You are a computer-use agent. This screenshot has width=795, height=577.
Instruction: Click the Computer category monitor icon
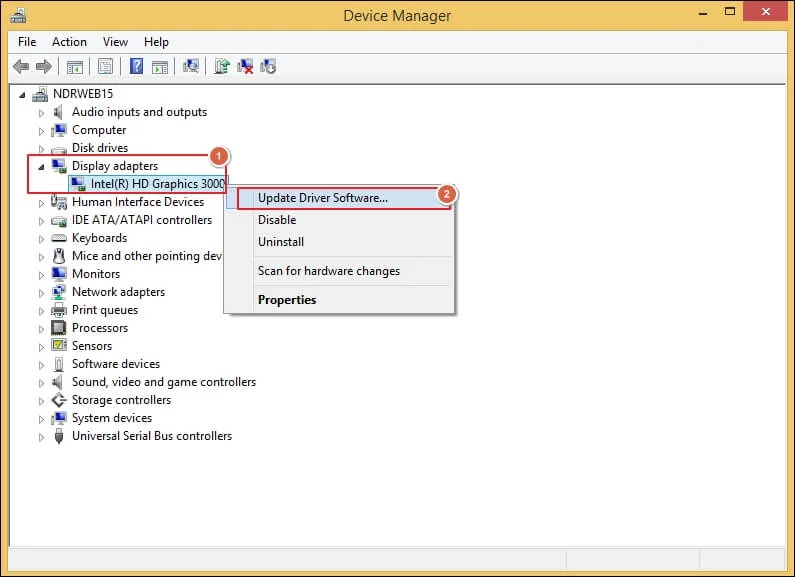pos(59,130)
